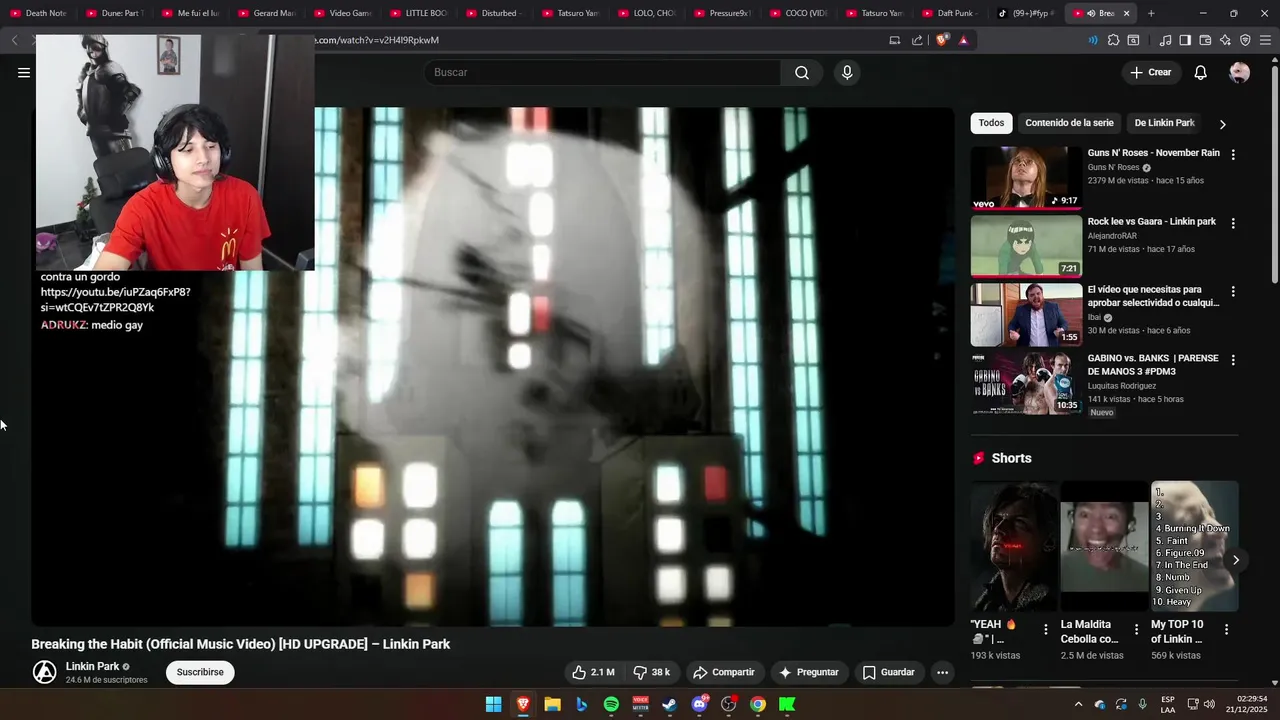This screenshot has height=720, width=1280.
Task: Select Contenido de la serie chip
Action: tap(1069, 123)
